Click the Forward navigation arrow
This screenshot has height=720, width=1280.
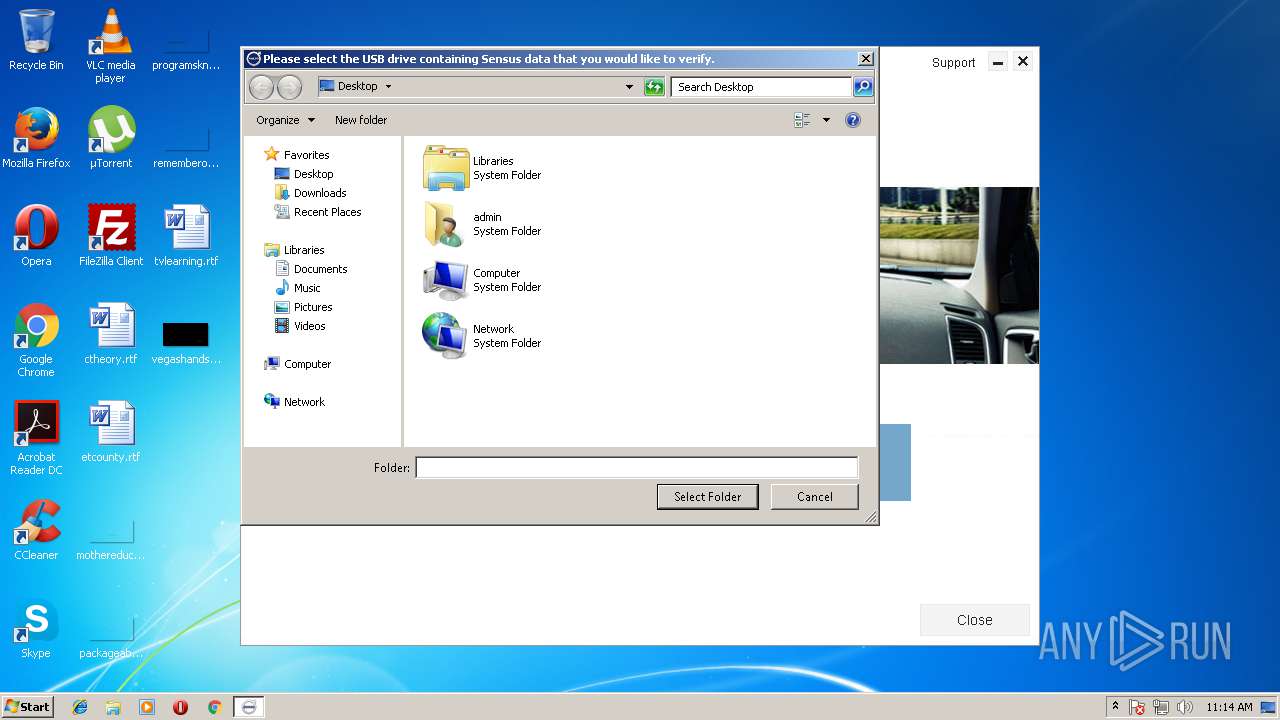(289, 87)
